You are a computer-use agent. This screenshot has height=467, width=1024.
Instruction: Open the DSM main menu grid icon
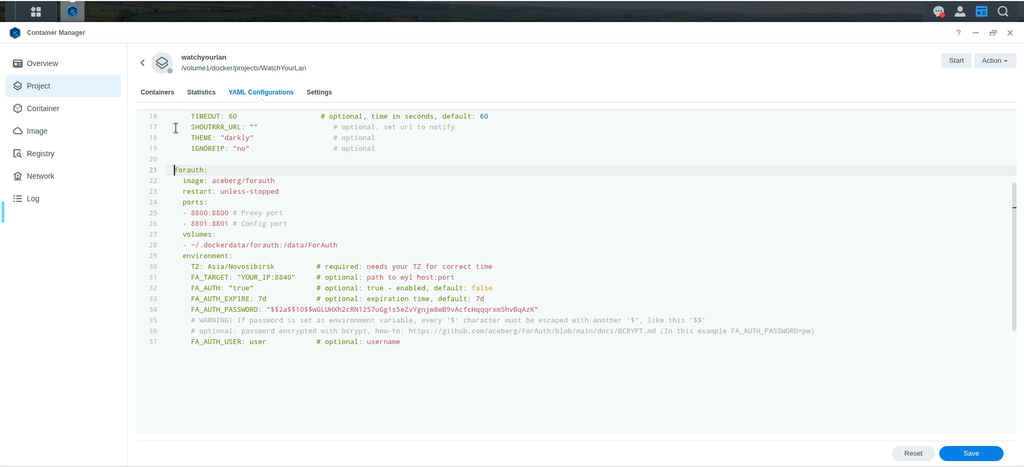point(36,11)
